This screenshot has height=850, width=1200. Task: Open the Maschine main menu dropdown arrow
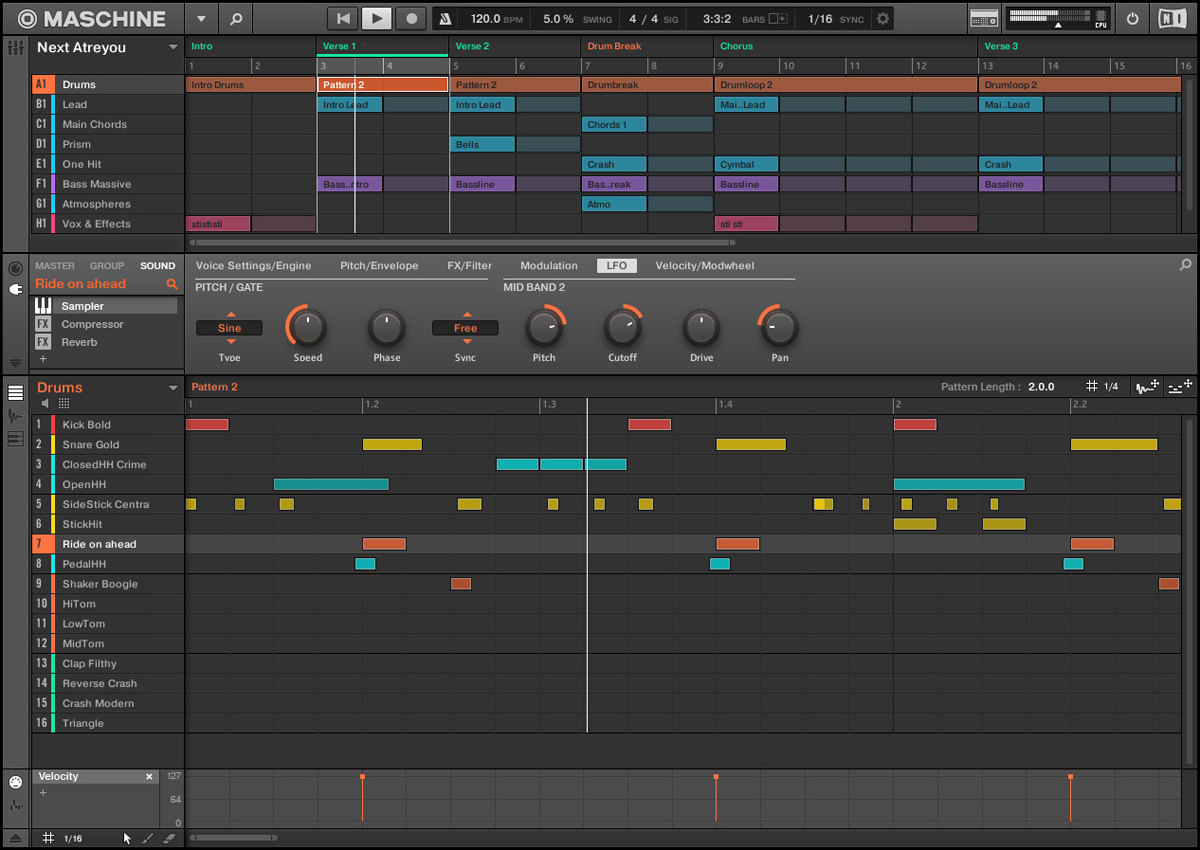click(x=201, y=18)
